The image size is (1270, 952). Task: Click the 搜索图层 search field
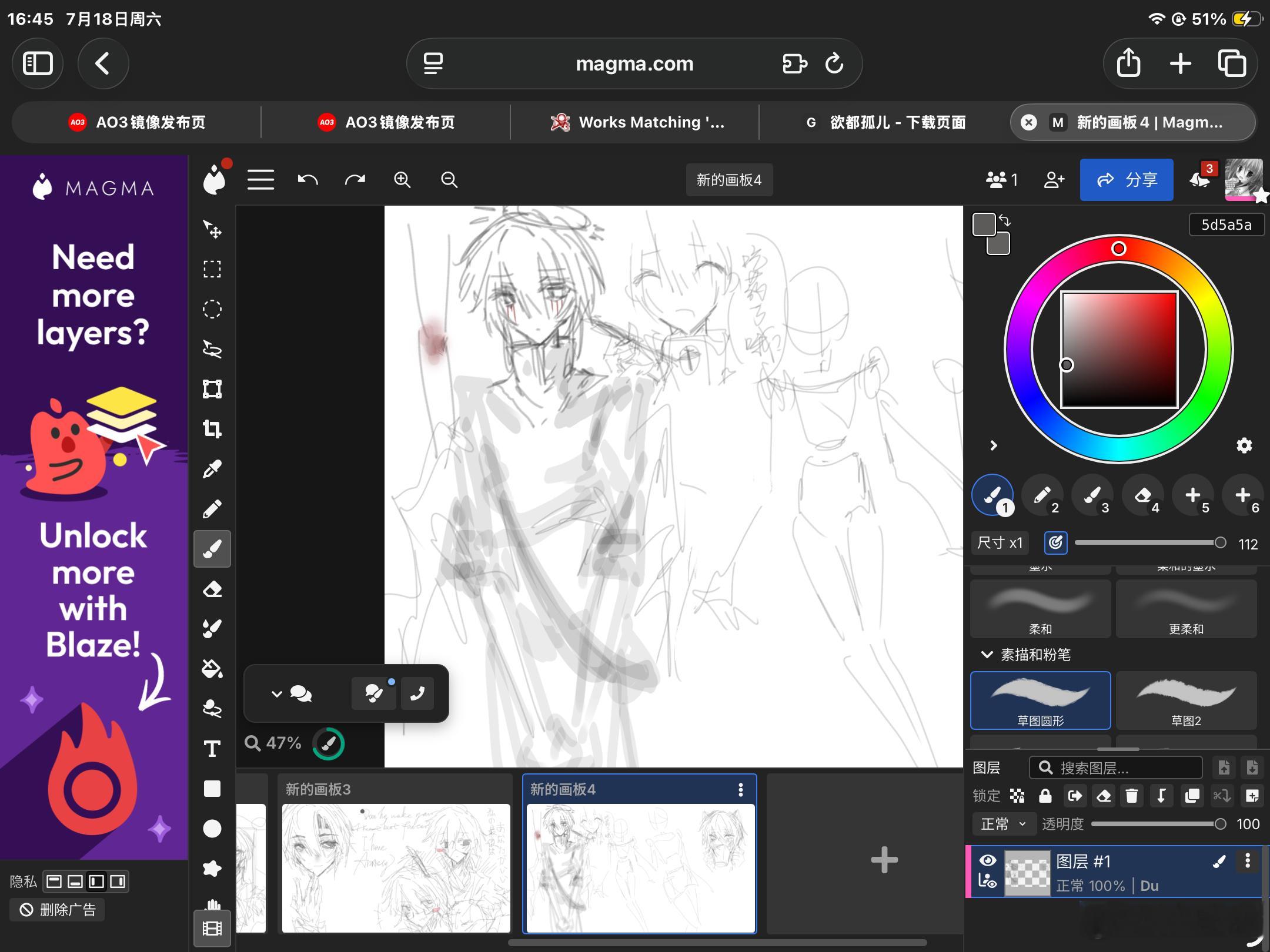tap(1116, 767)
